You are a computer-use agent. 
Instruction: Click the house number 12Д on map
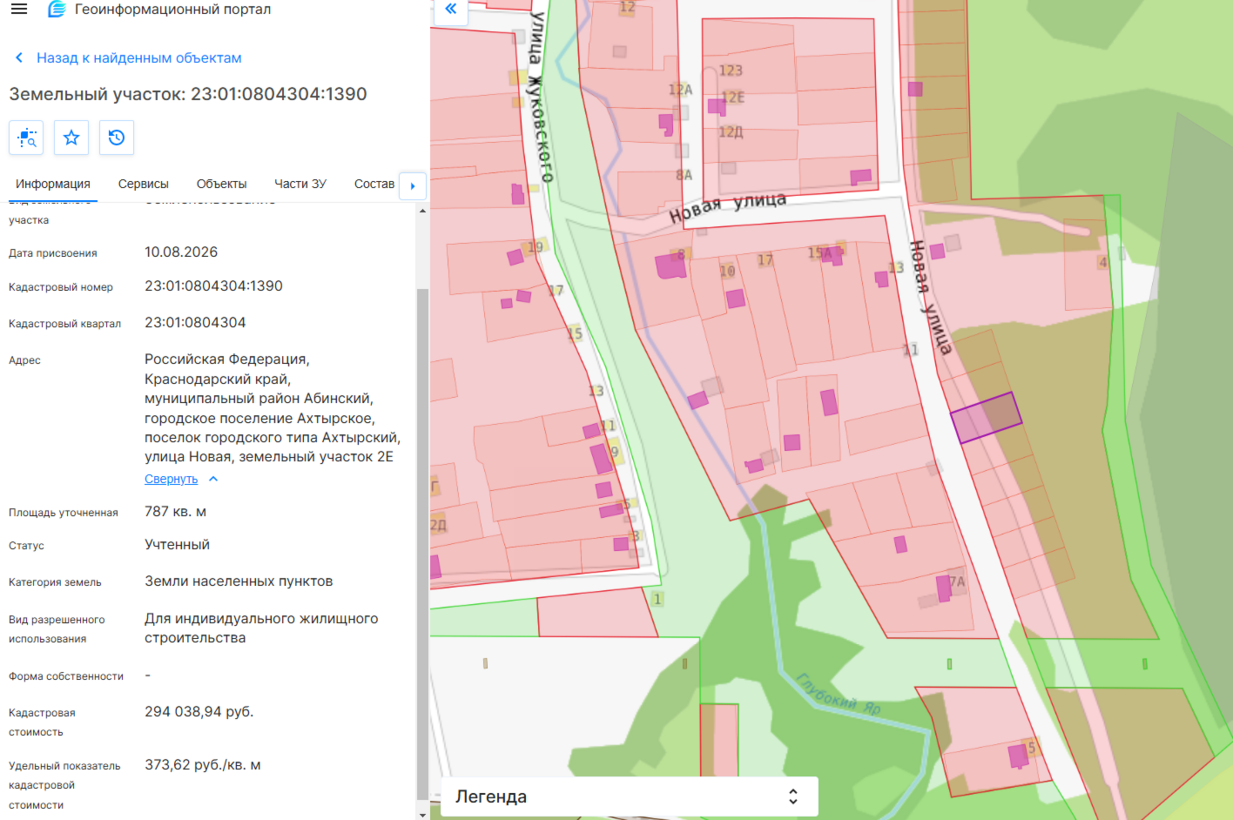click(731, 132)
